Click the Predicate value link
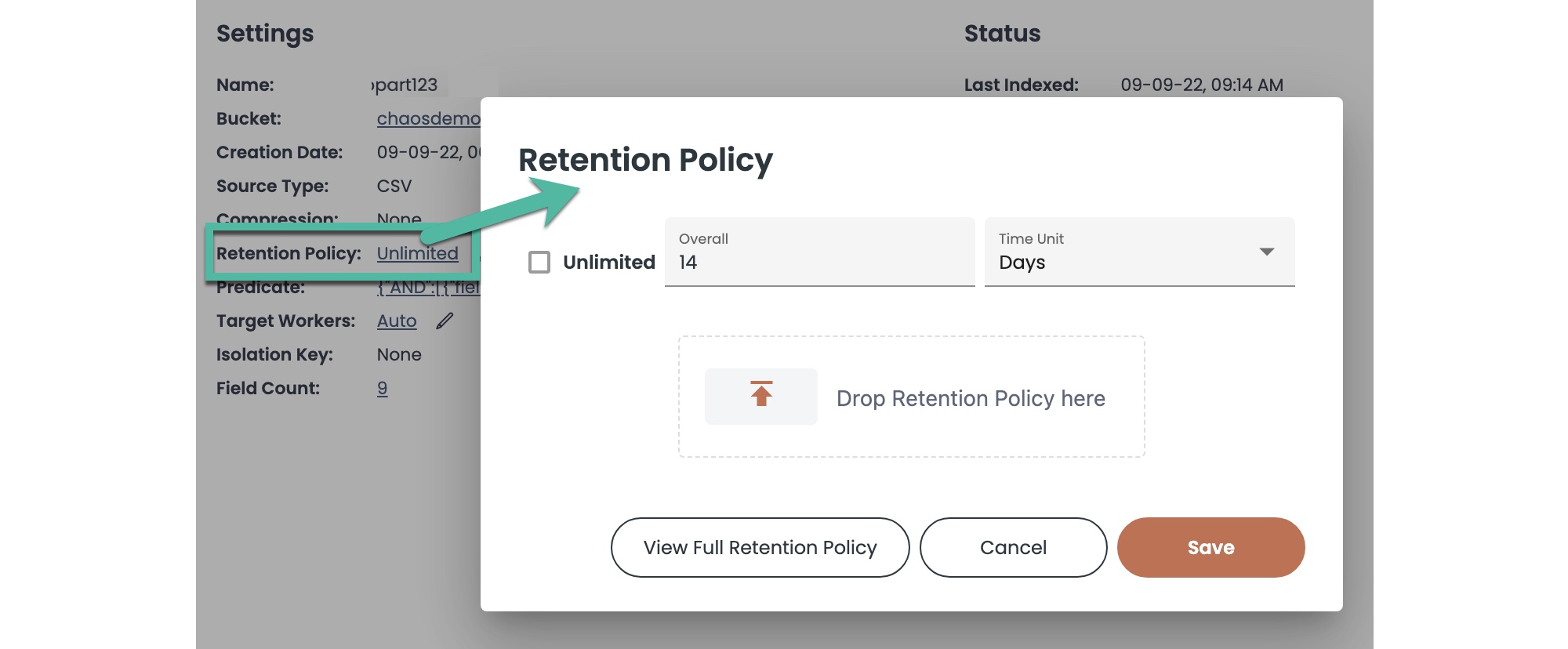The height and width of the screenshot is (649, 1568). click(428, 288)
